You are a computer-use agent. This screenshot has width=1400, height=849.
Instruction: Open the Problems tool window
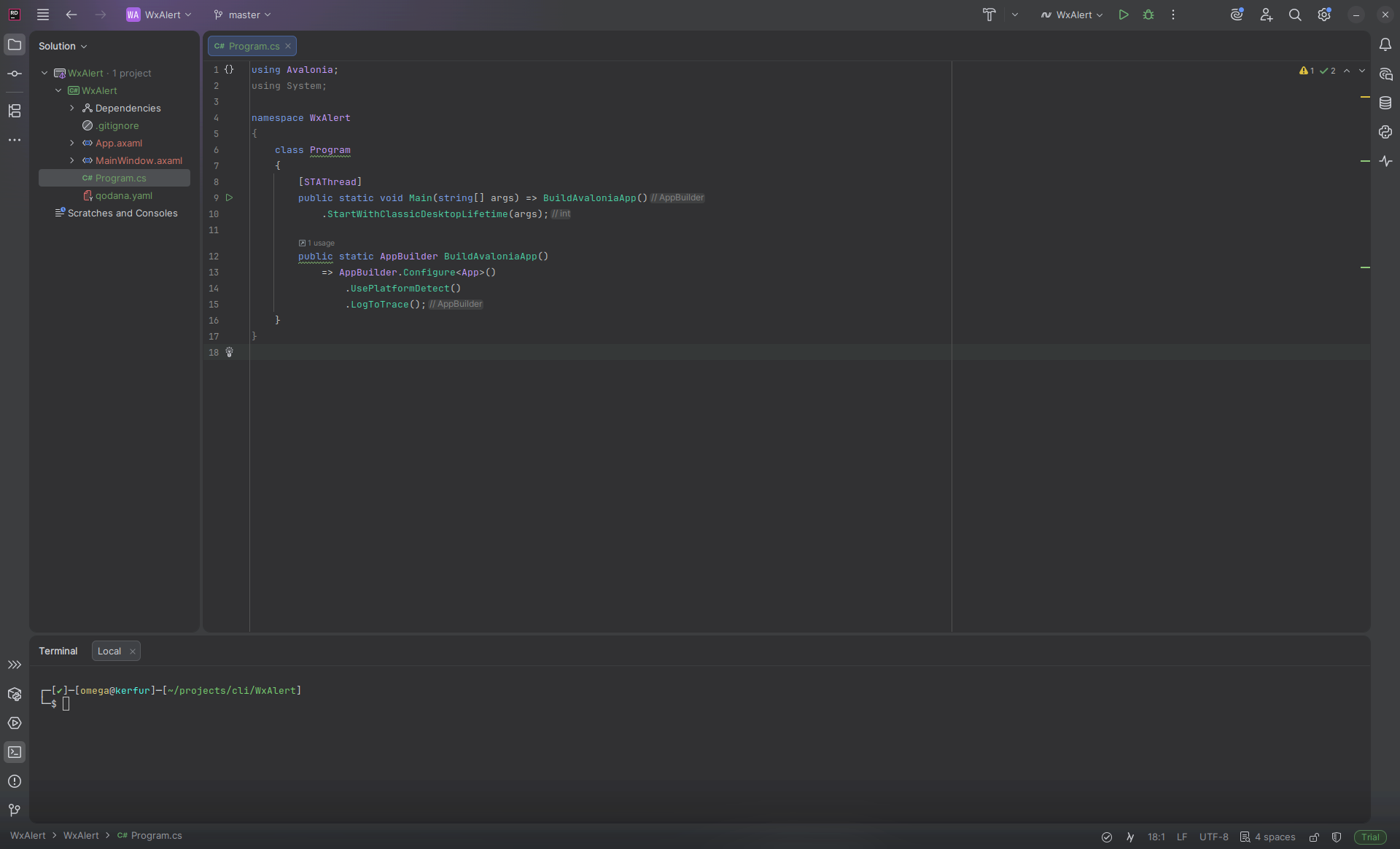[15, 781]
